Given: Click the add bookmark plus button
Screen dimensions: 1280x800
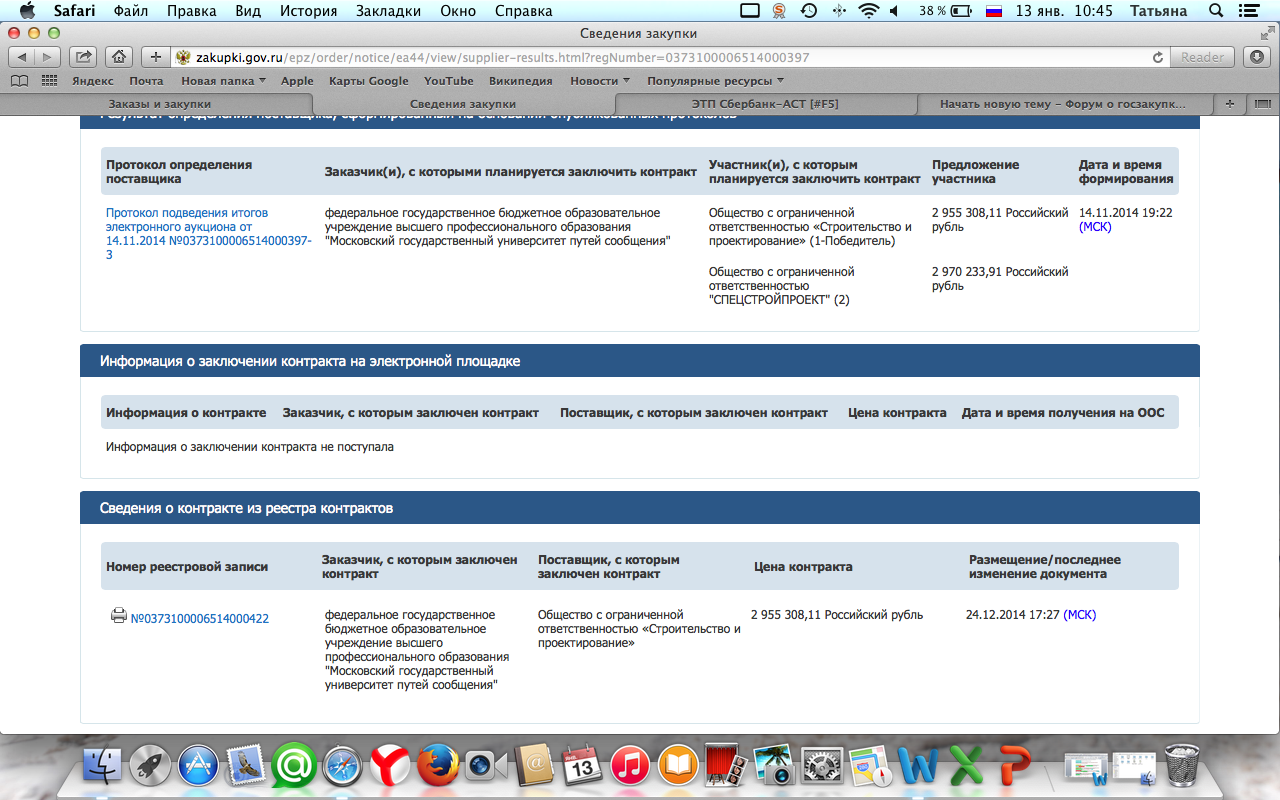Looking at the screenshot, I should [155, 57].
